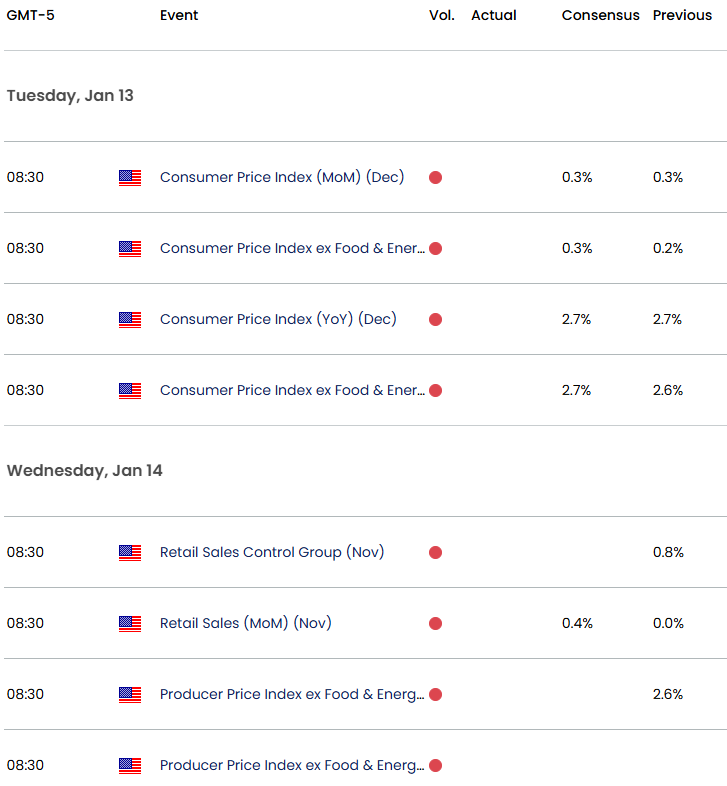Open the Consumer Price Index (YoY) (Dec) event
Viewport: 727px width, 786px height.
(x=278, y=319)
